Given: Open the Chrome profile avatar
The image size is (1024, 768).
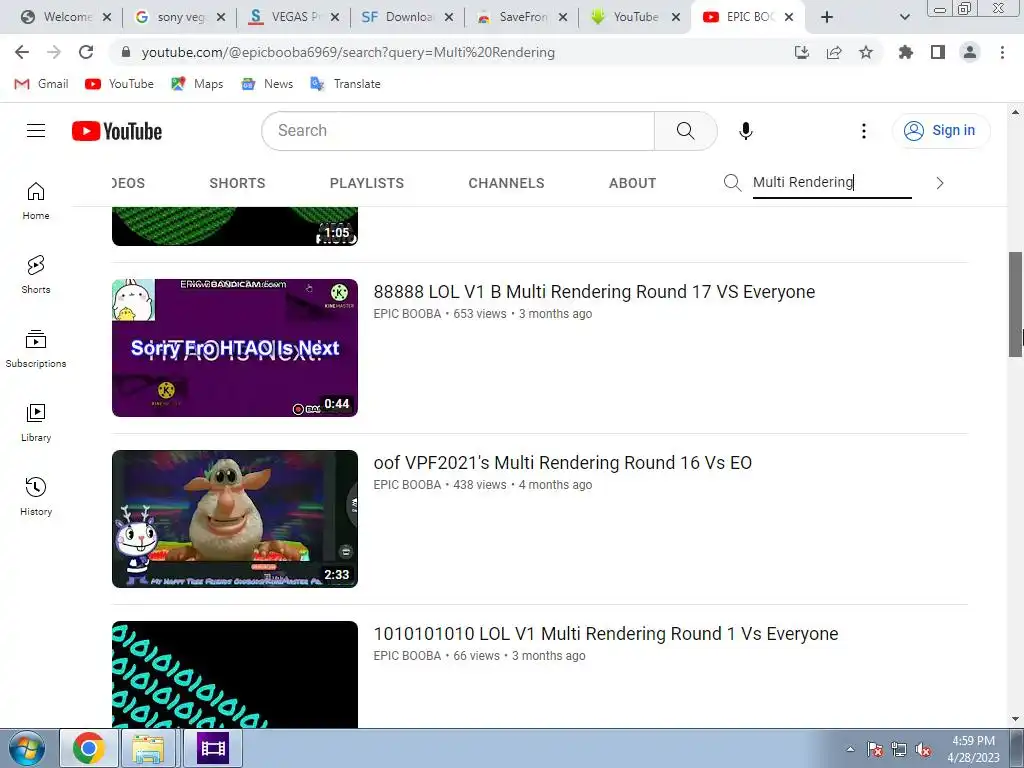Looking at the screenshot, I should (970, 52).
